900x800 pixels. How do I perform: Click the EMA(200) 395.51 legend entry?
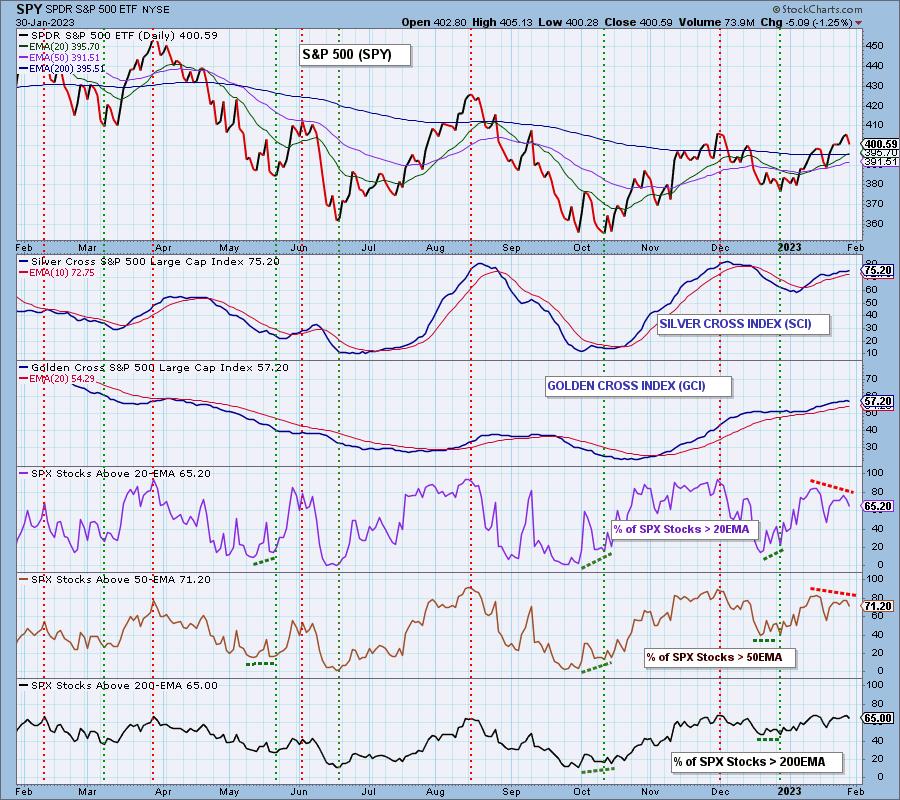(61, 68)
